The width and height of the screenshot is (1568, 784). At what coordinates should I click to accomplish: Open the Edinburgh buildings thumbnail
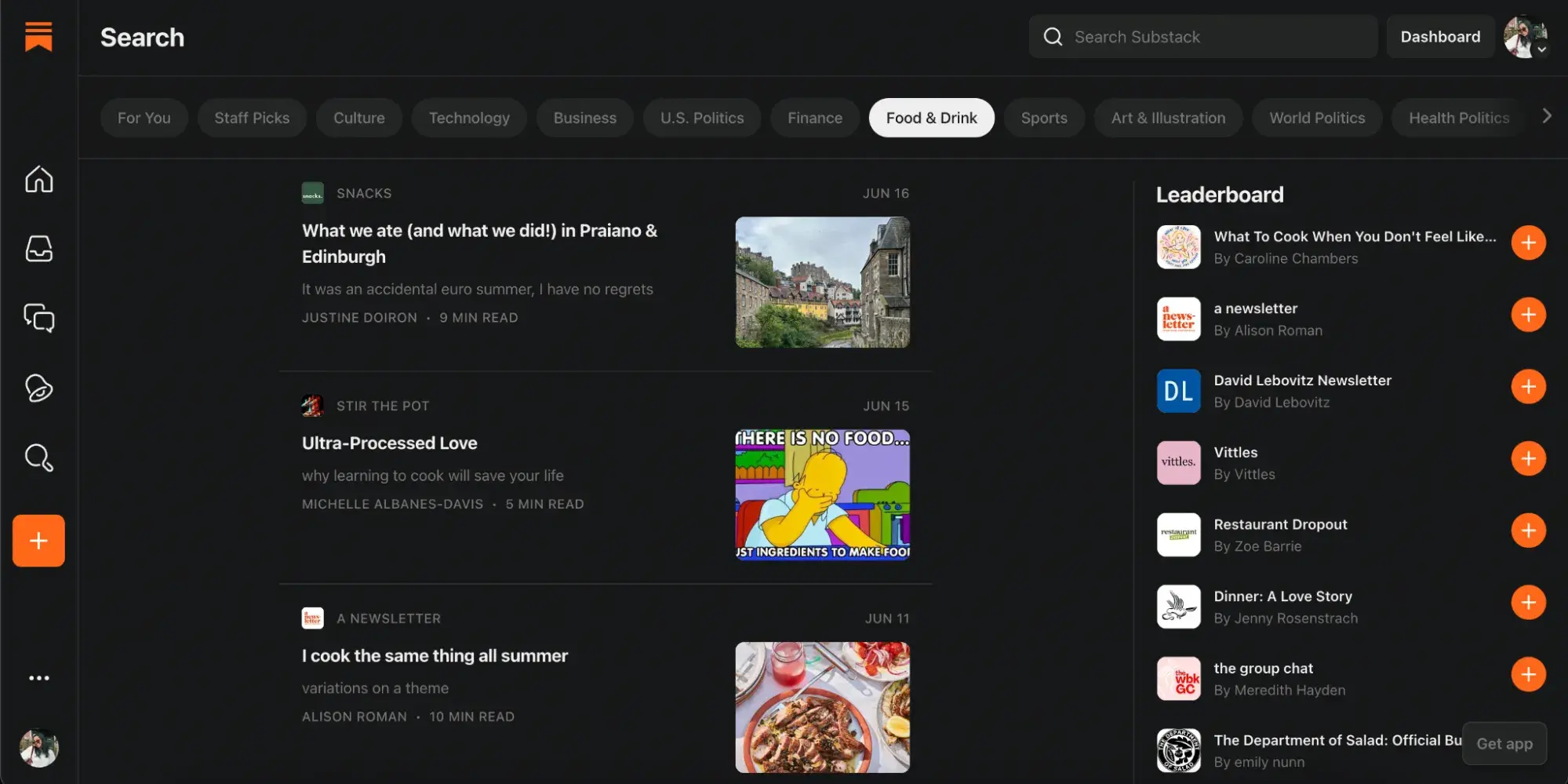[x=822, y=283]
